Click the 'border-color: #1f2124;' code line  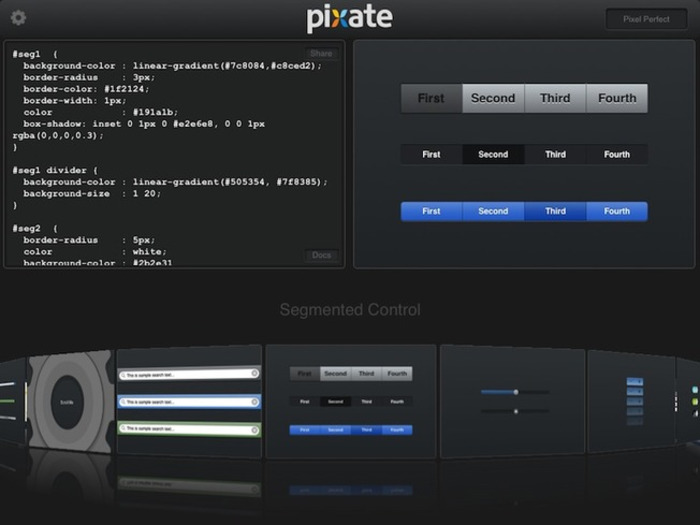86,89
